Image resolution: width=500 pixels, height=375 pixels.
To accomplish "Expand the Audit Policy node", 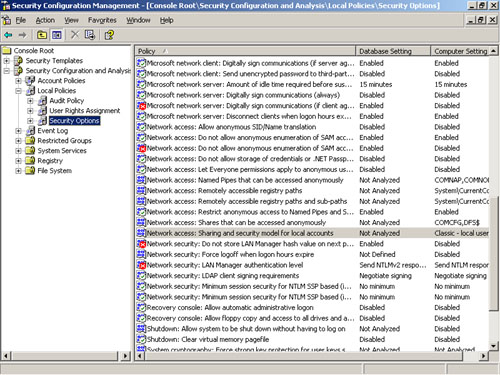I will click(x=30, y=101).
